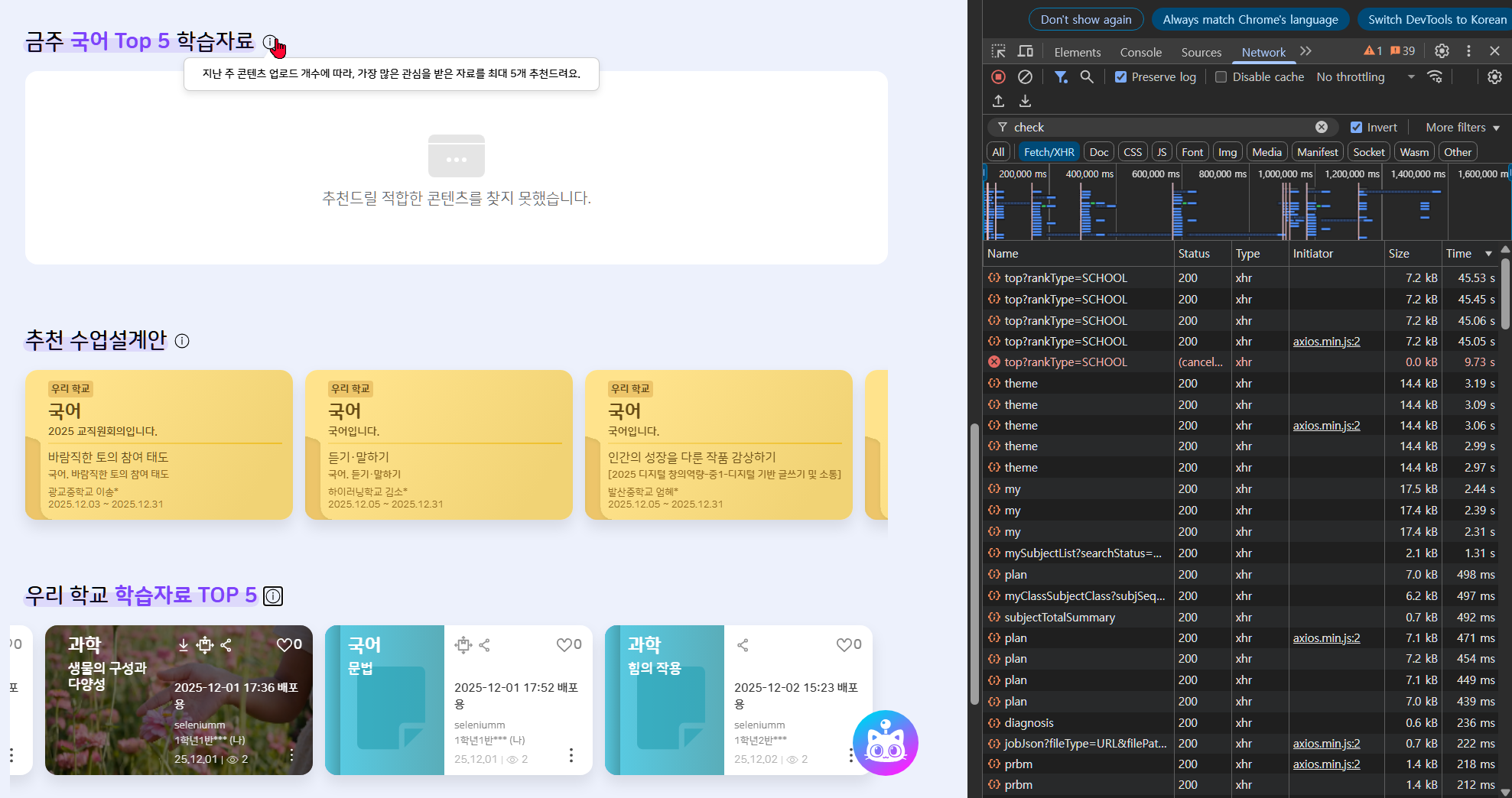1512x798 pixels.
Task: Click the network timeline overview graph
Action: pos(1247,210)
